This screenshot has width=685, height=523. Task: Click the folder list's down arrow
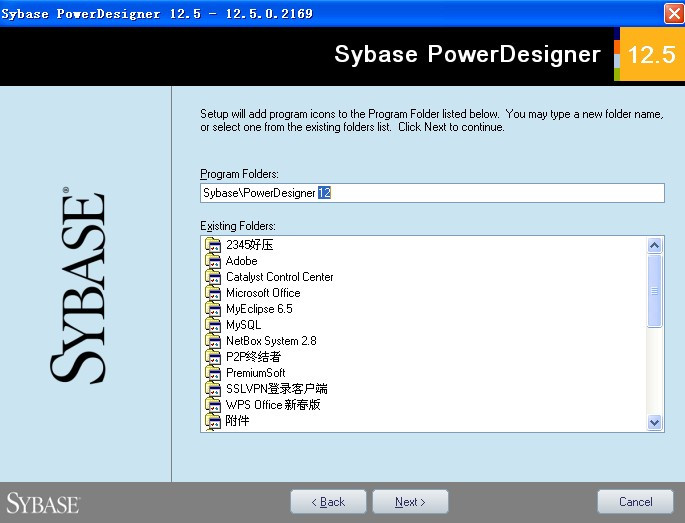654,423
